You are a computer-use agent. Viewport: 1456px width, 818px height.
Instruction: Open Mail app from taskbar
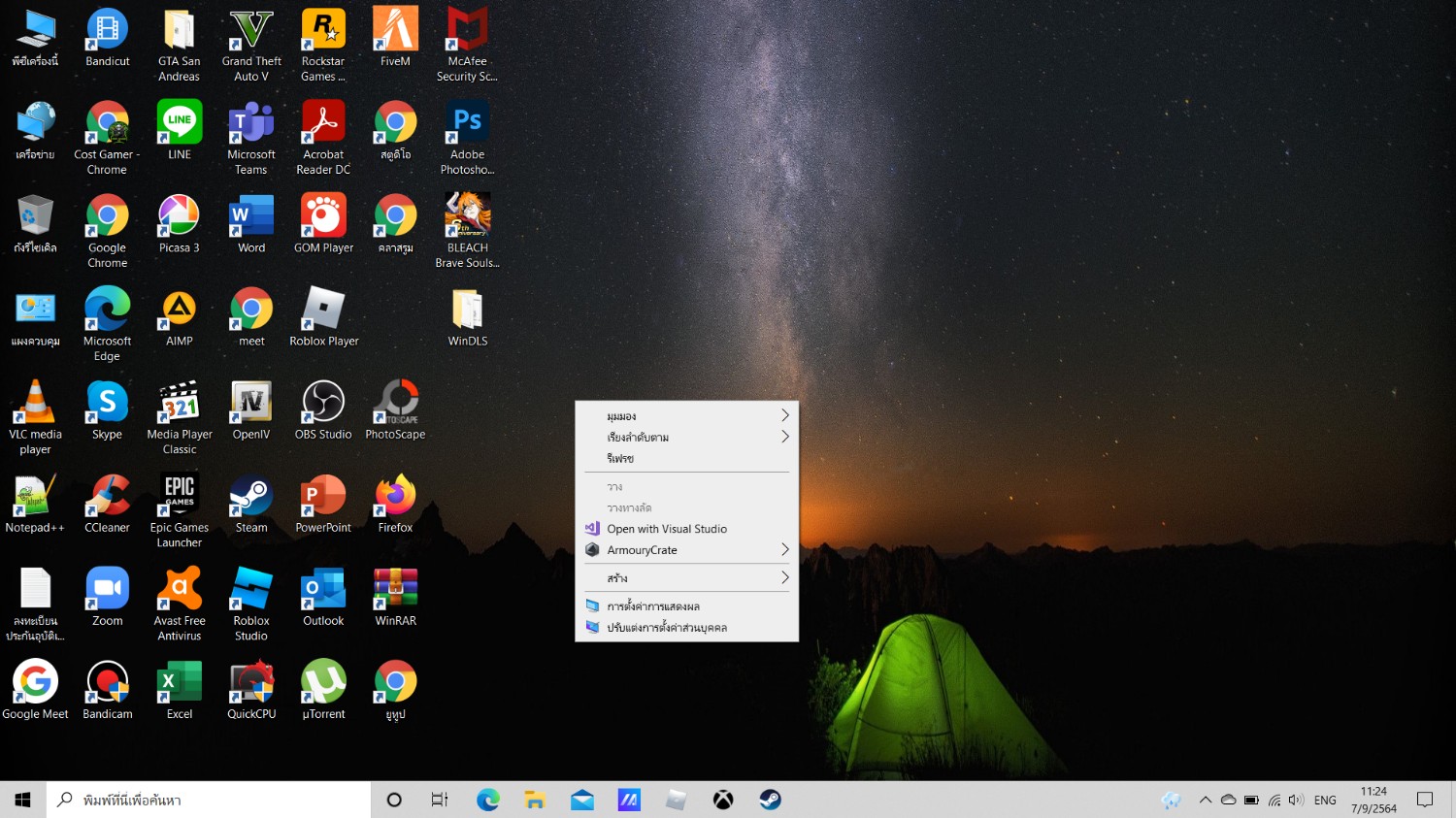582,800
